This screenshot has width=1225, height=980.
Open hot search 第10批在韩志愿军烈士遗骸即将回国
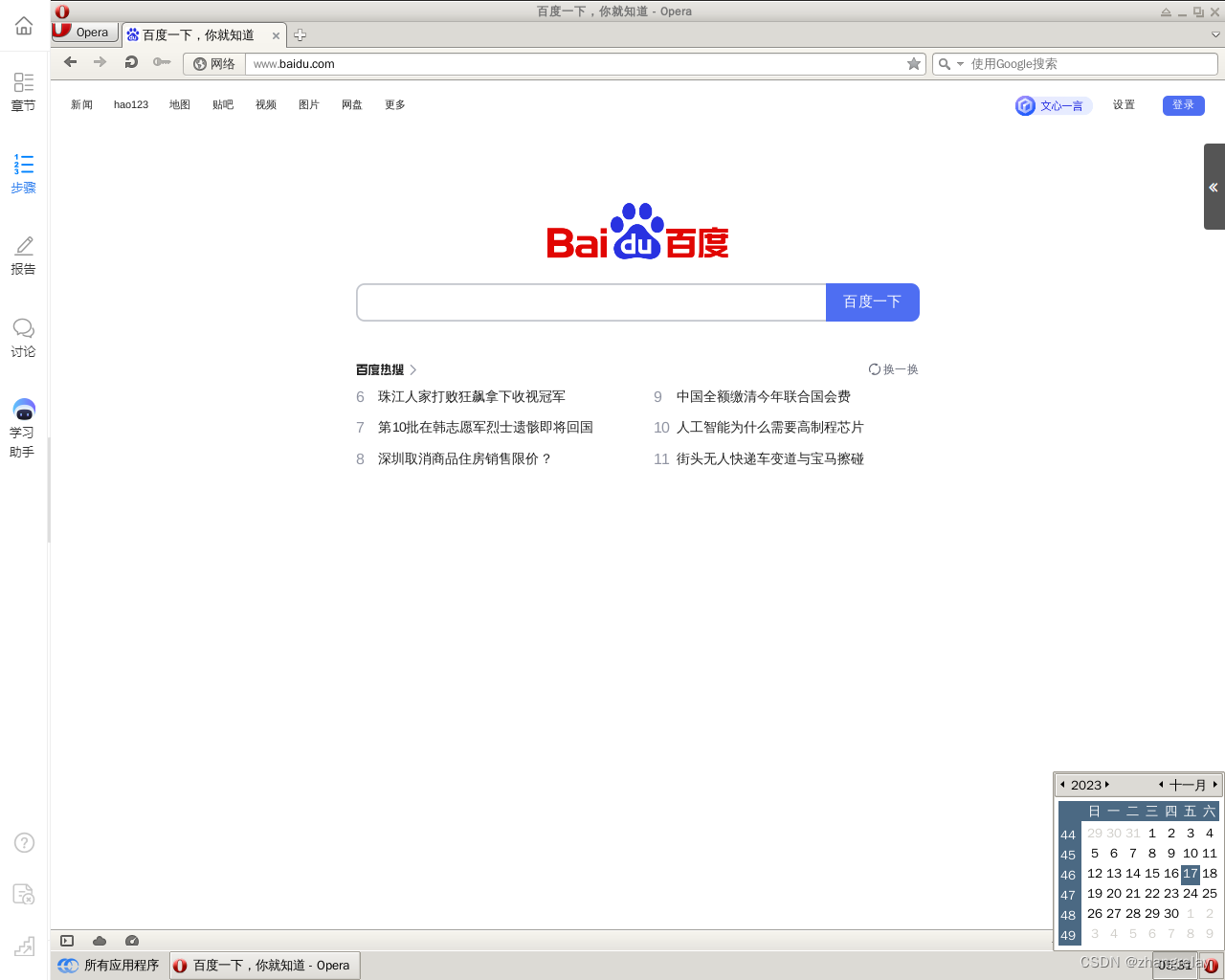[x=485, y=427]
